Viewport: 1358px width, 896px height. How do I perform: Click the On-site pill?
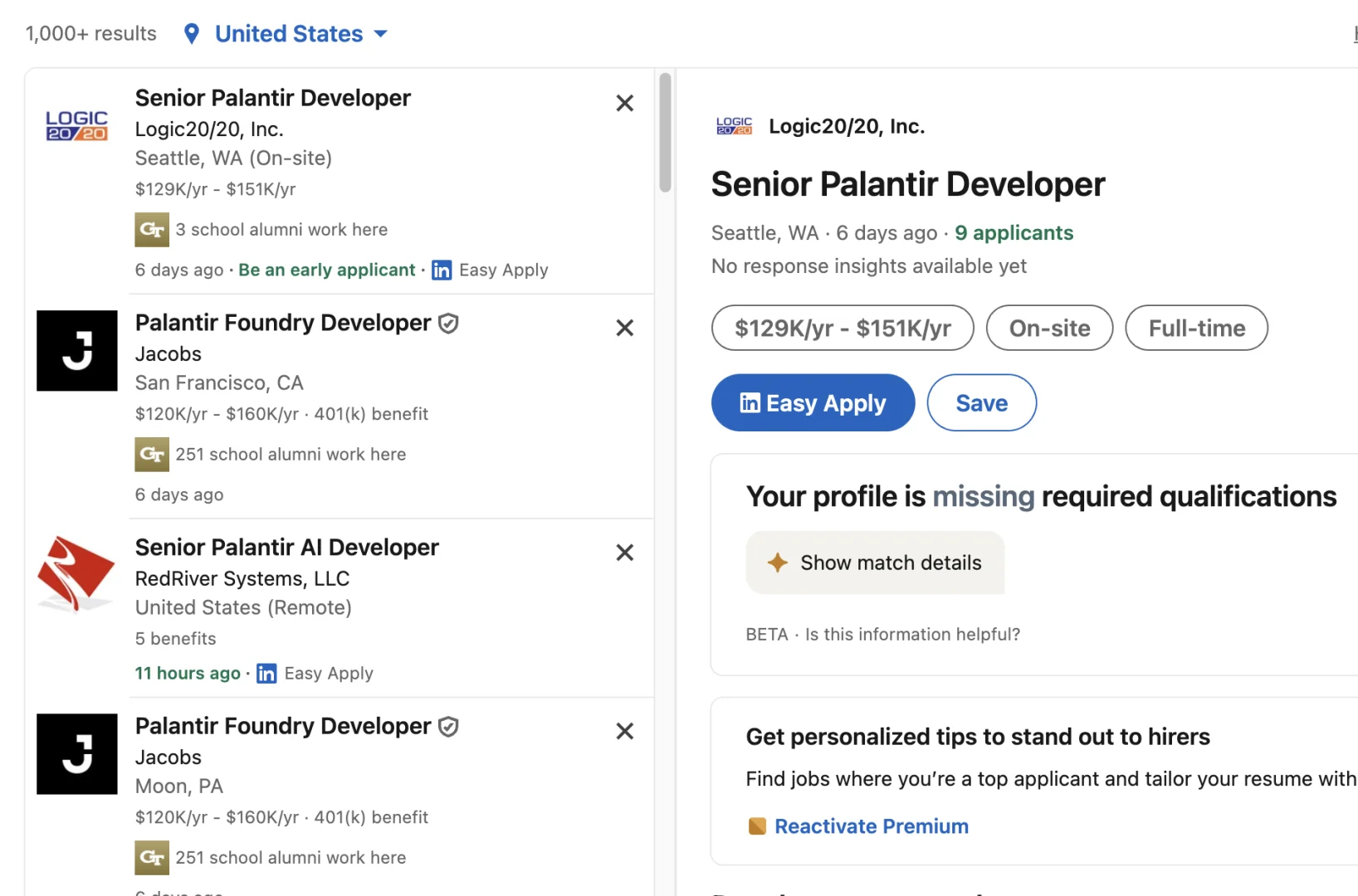pos(1049,329)
